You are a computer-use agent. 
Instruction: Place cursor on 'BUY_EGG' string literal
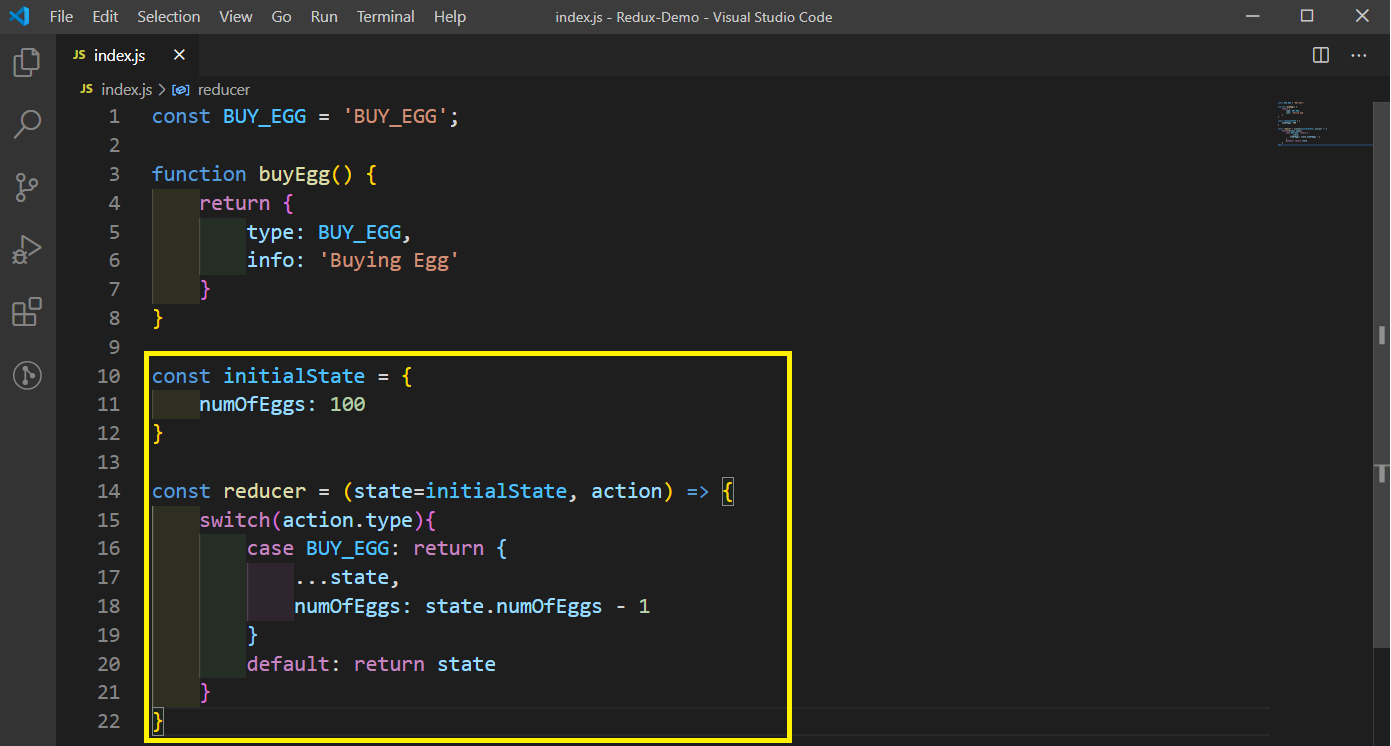(x=395, y=116)
